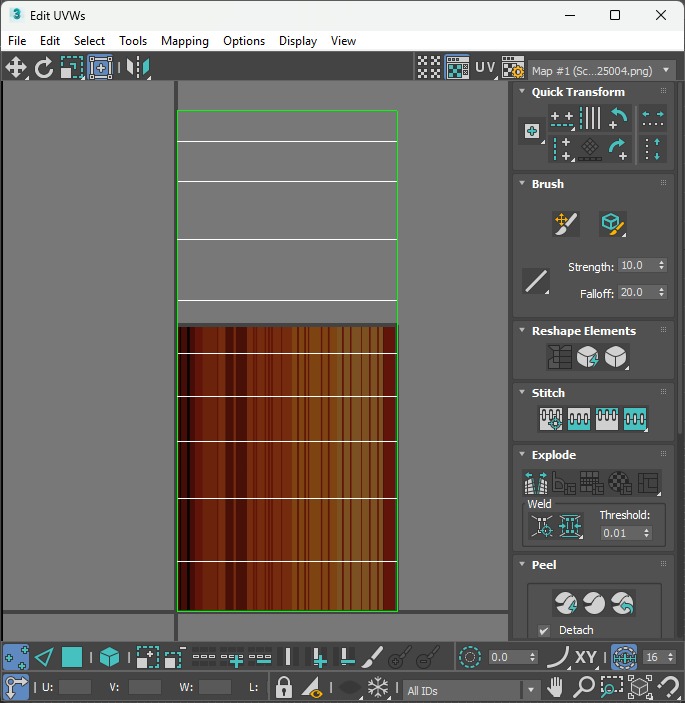Select the Paint Move brush tool
Viewport: 685px width, 703px height.
point(566,223)
